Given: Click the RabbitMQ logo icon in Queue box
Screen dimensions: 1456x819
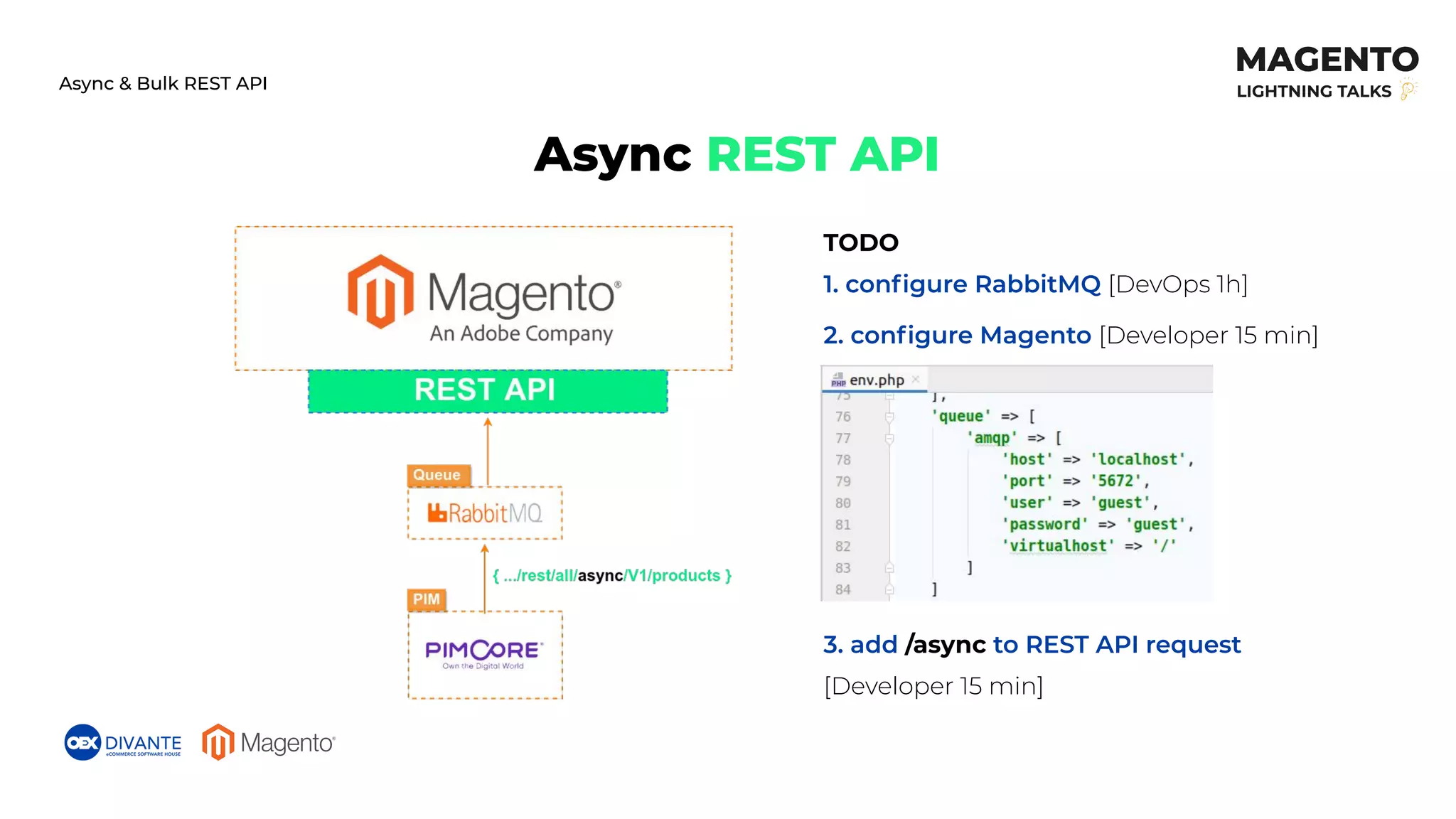Looking at the screenshot, I should (x=437, y=513).
